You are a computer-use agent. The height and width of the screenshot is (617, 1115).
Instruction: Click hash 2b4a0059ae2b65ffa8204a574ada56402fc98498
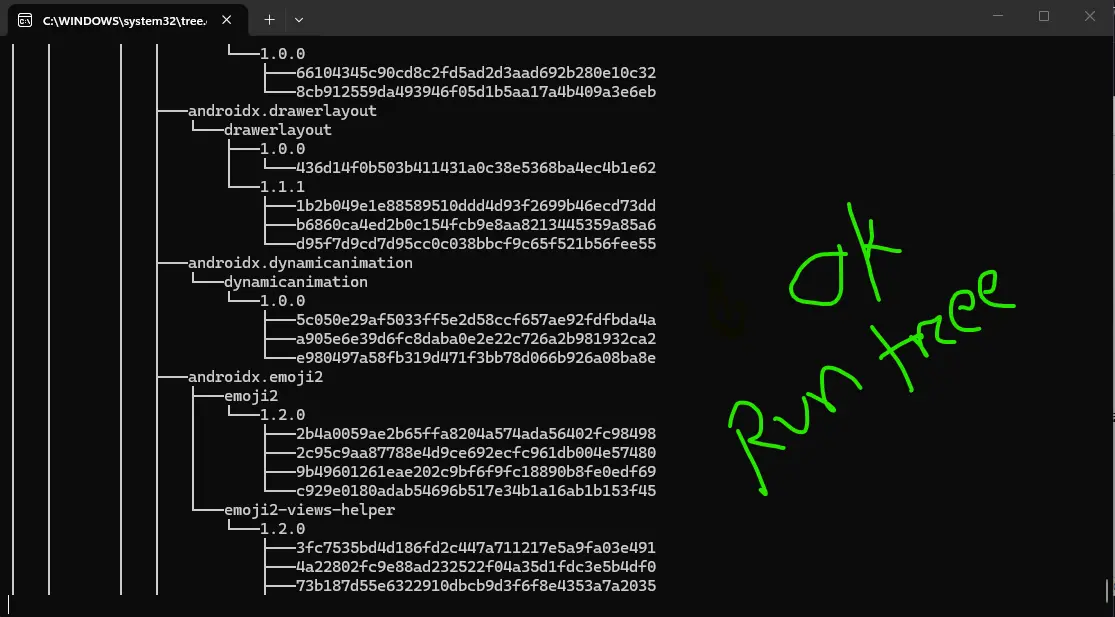coord(476,434)
